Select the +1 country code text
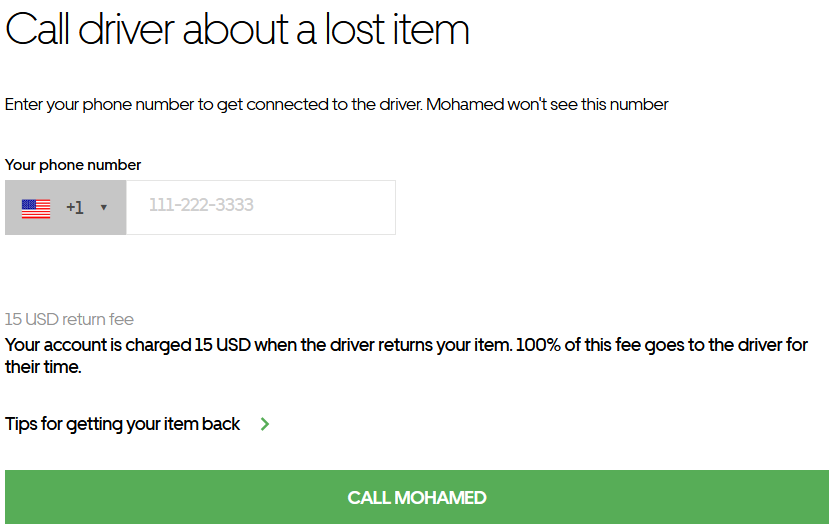The width and height of the screenshot is (835, 527). click(75, 208)
